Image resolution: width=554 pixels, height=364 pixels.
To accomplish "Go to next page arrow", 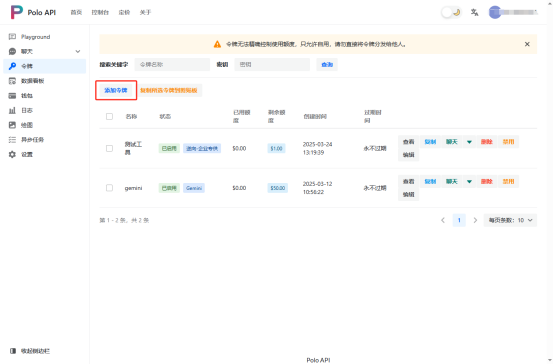I will pos(475,220).
